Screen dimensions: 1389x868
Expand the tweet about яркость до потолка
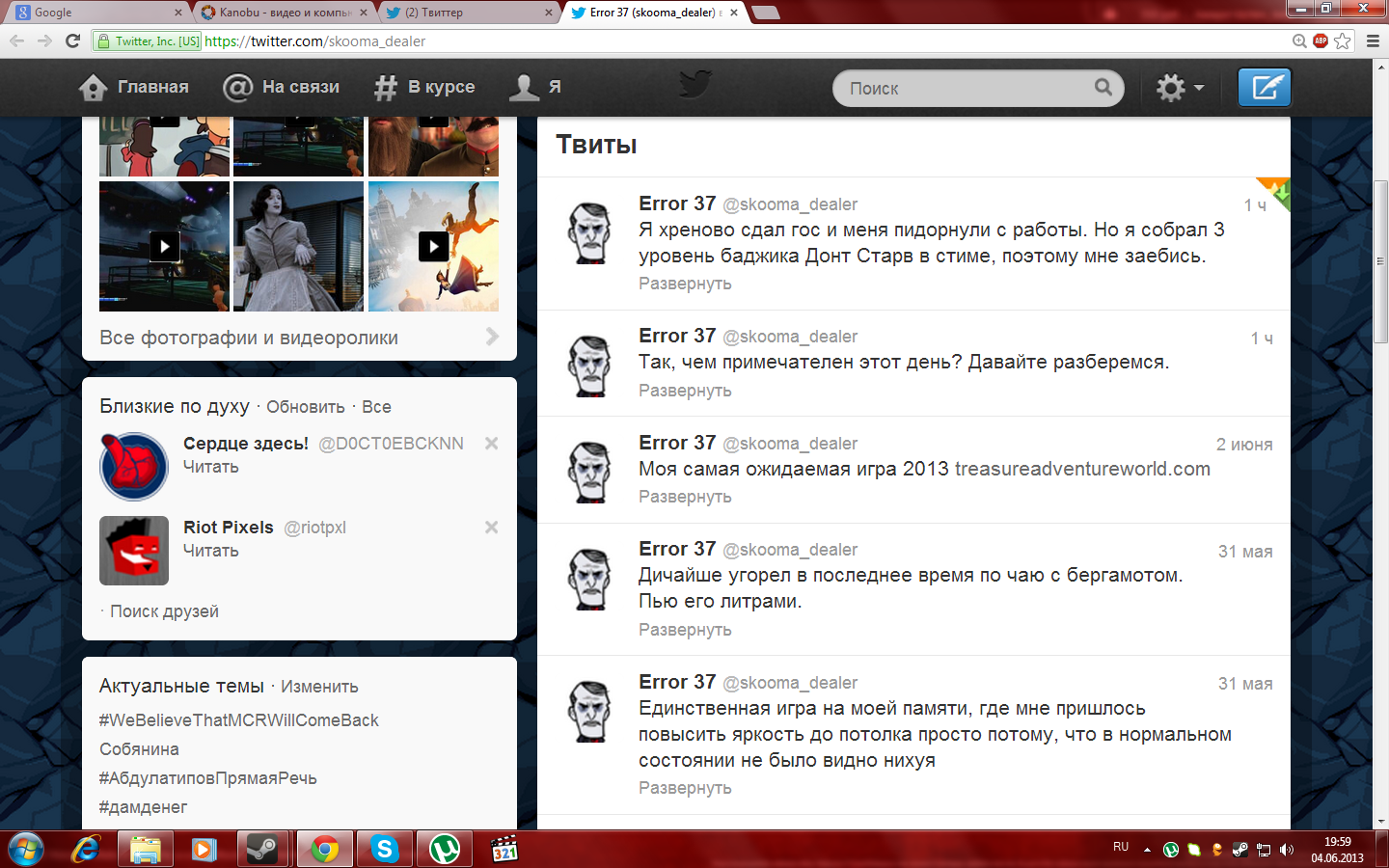pyautogui.click(x=685, y=788)
